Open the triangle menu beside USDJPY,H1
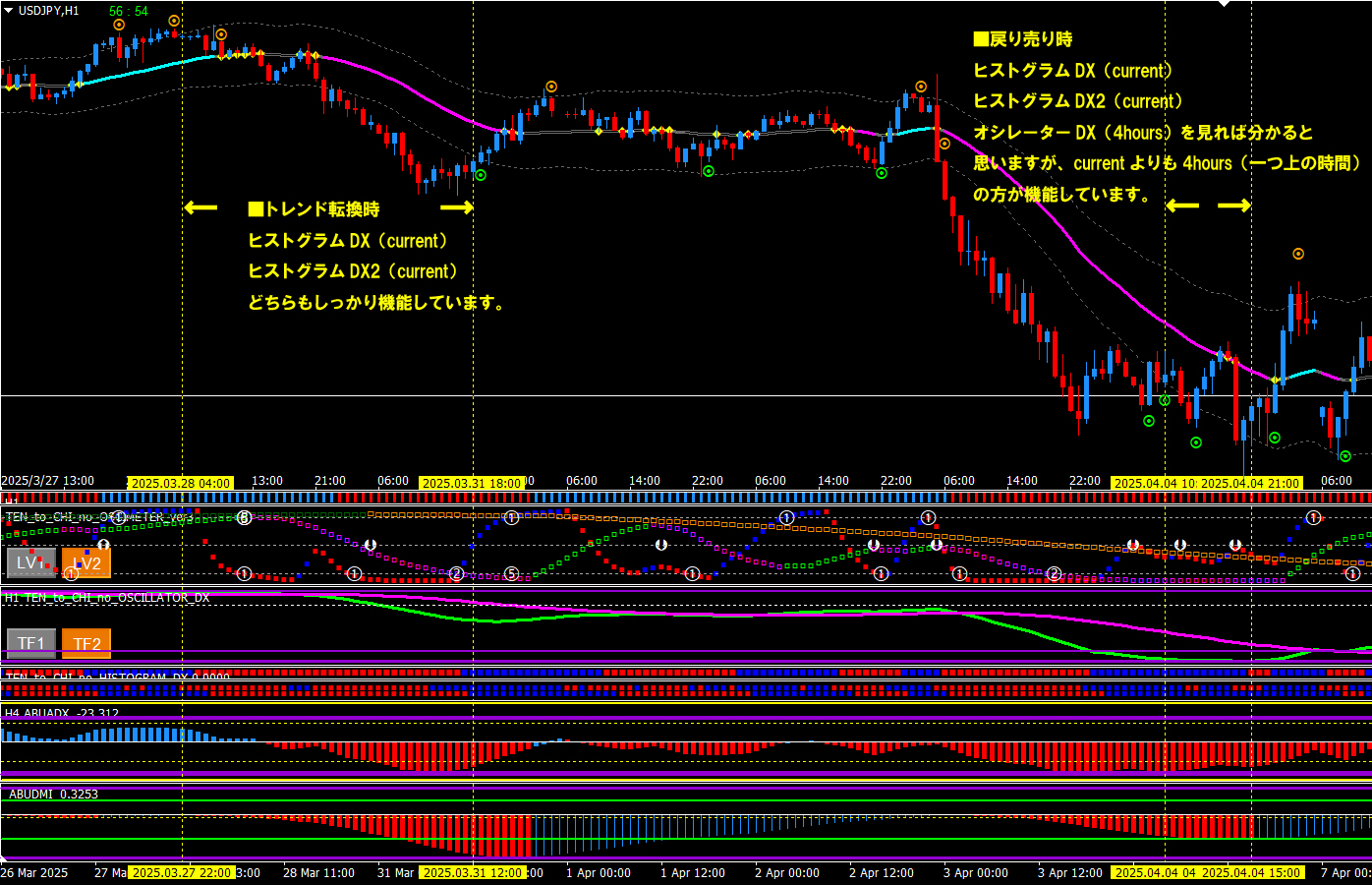This screenshot has height=885, width=1372. pyautogui.click(x=9, y=11)
